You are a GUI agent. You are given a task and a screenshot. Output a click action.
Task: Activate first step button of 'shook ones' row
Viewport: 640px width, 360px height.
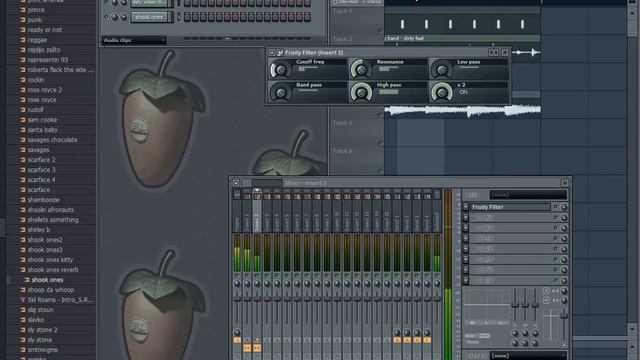click(187, 17)
